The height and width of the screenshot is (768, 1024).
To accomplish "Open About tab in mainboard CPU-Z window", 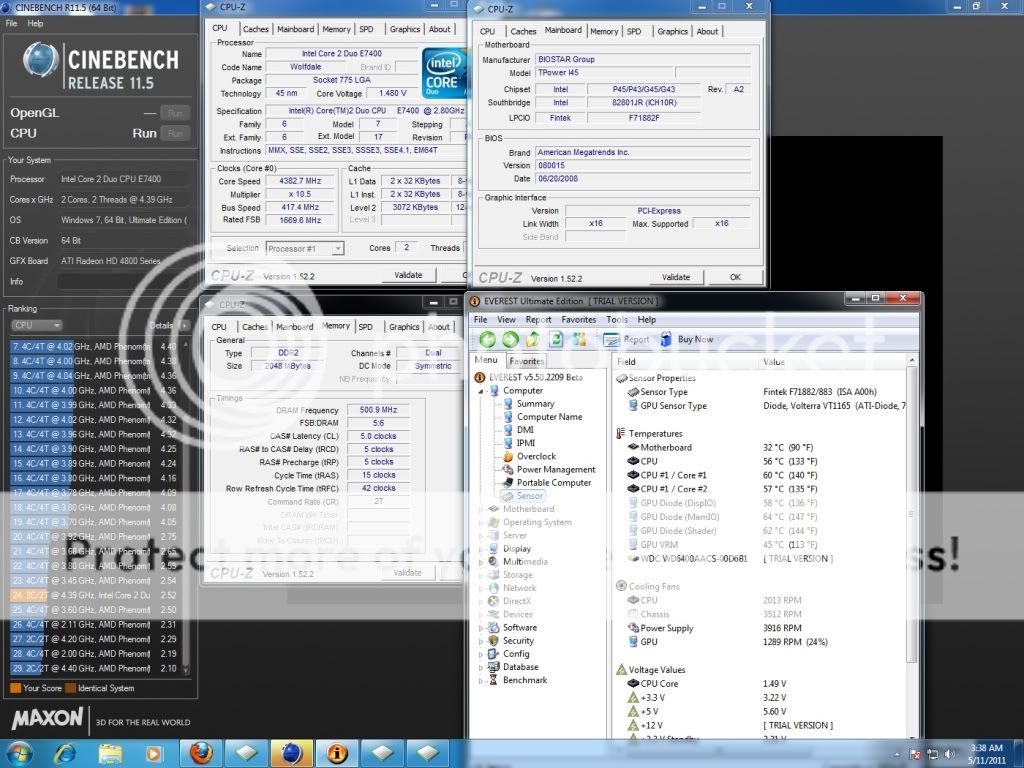I will coord(707,31).
